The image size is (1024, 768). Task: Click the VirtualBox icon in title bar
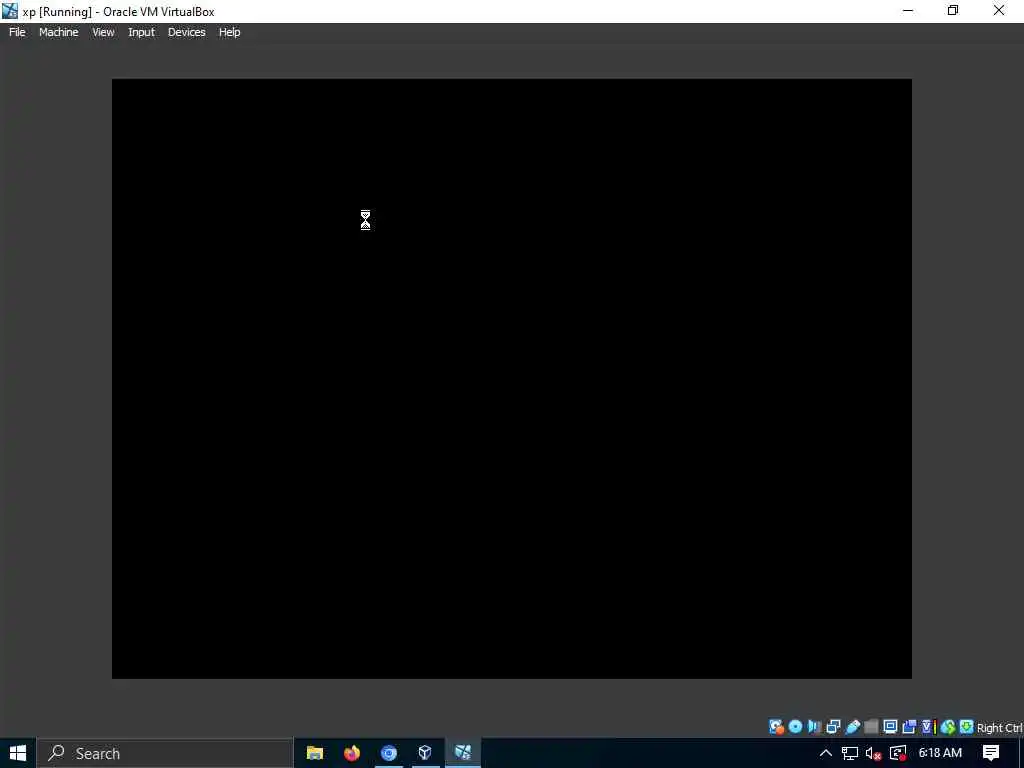[10, 11]
